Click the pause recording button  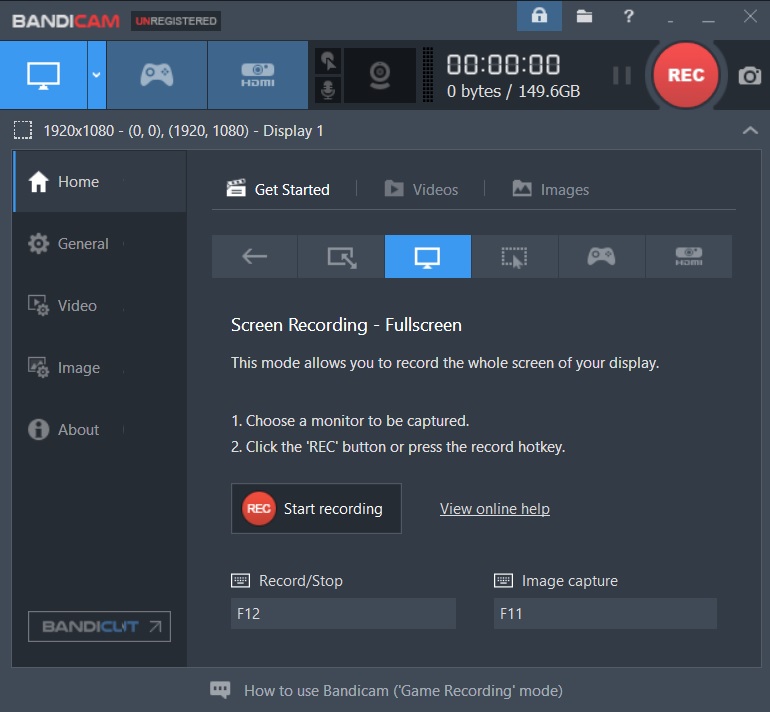[x=622, y=75]
